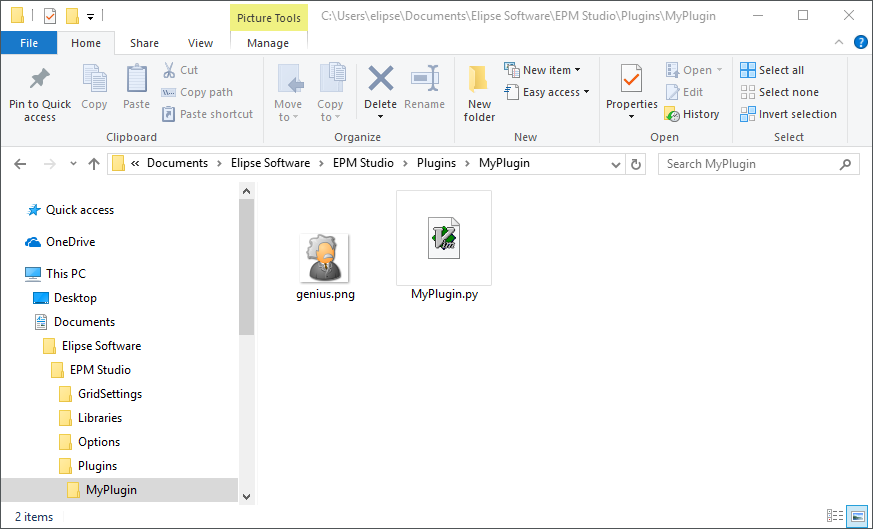Click the Rename icon in ribbon

(425, 80)
